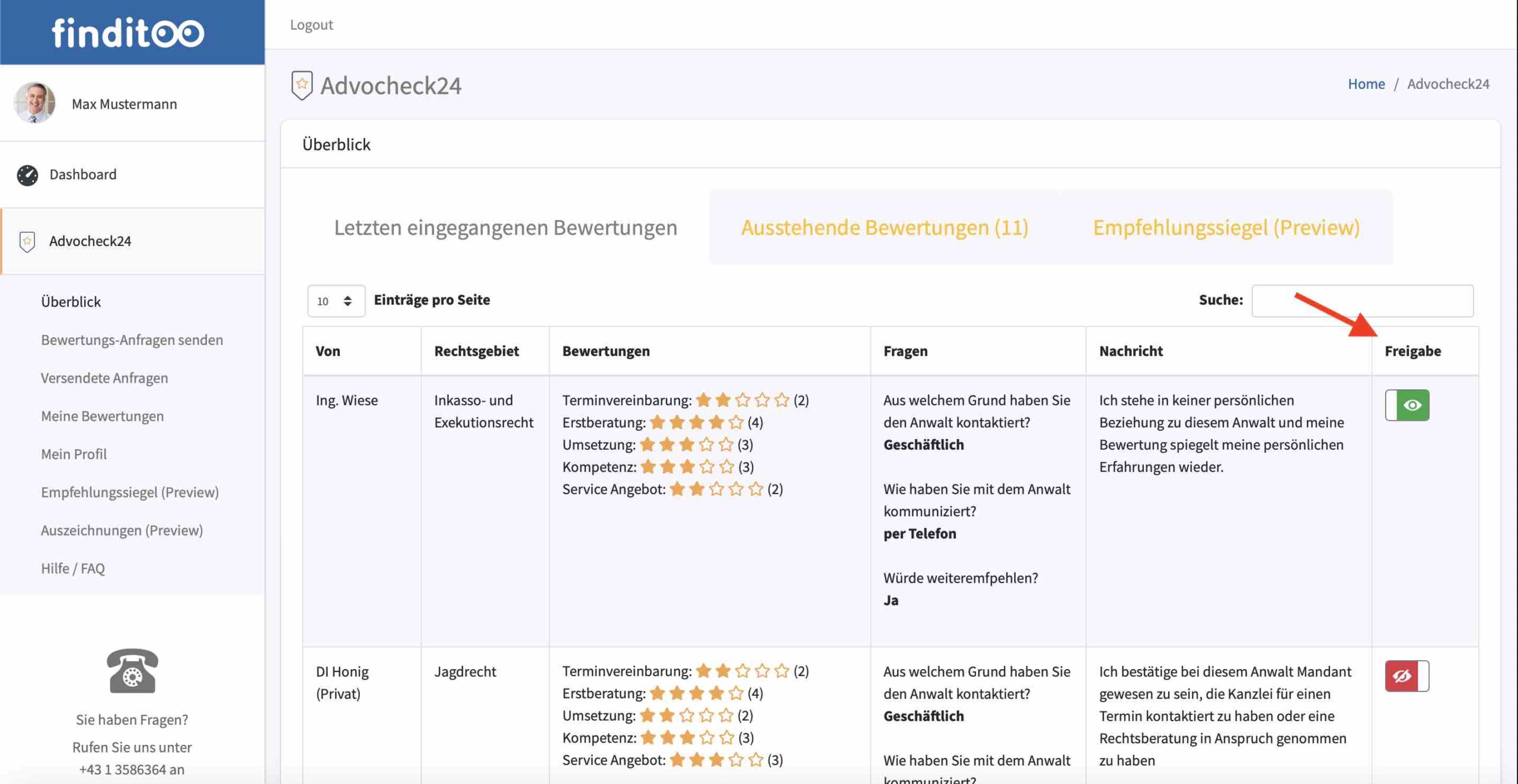Click the Logout link
Image resolution: width=1518 pixels, height=784 pixels.
pyautogui.click(x=311, y=25)
